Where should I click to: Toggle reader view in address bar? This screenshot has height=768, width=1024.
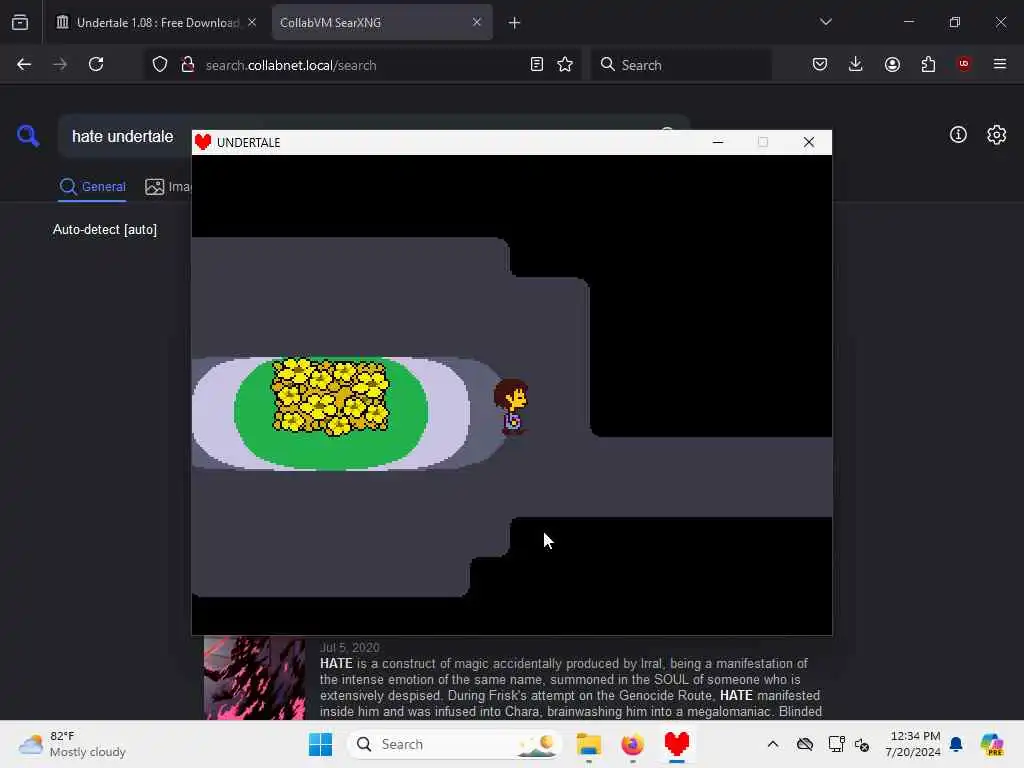pyautogui.click(x=537, y=64)
